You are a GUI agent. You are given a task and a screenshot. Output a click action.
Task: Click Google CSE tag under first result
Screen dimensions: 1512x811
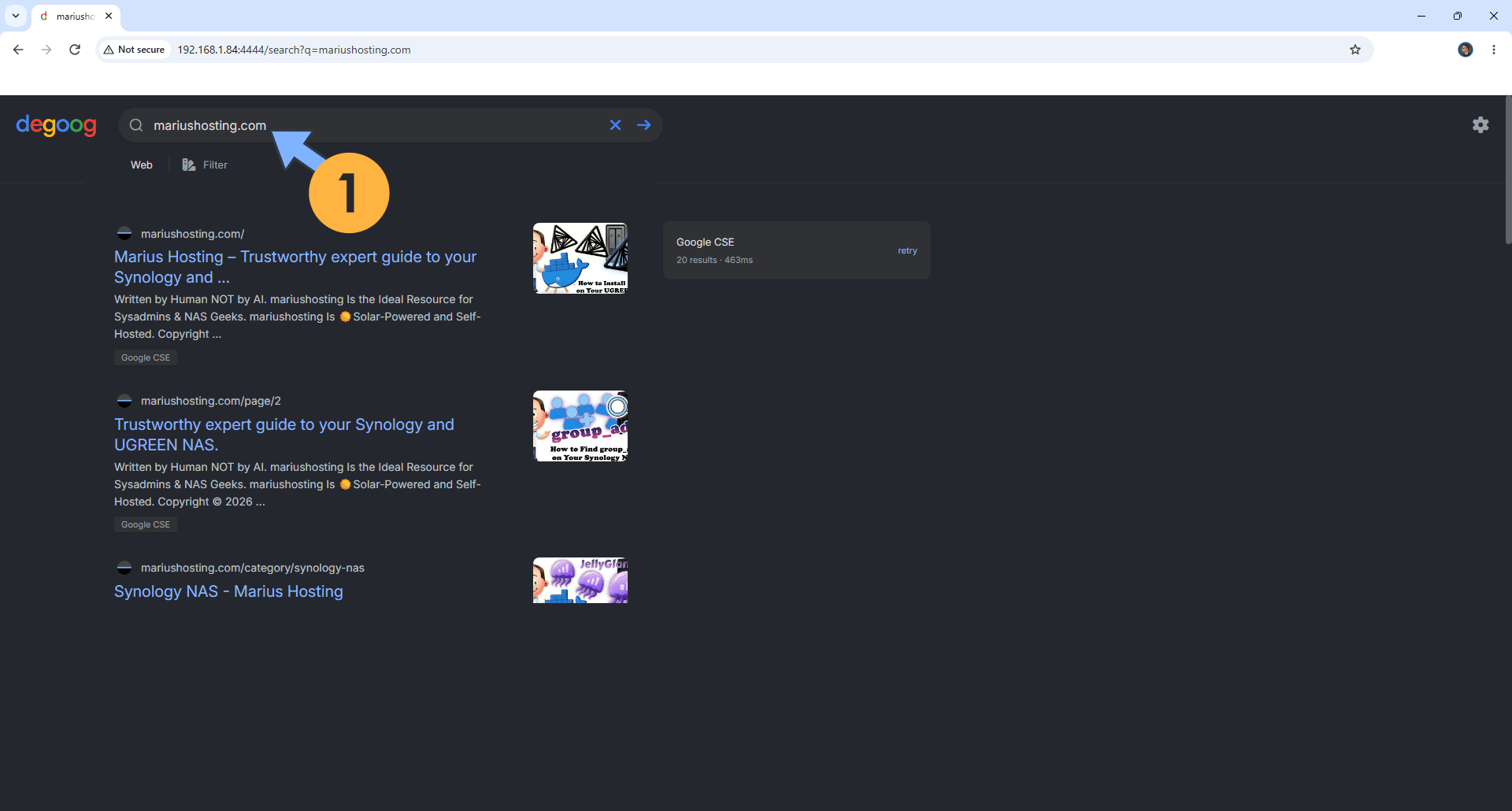pos(146,357)
